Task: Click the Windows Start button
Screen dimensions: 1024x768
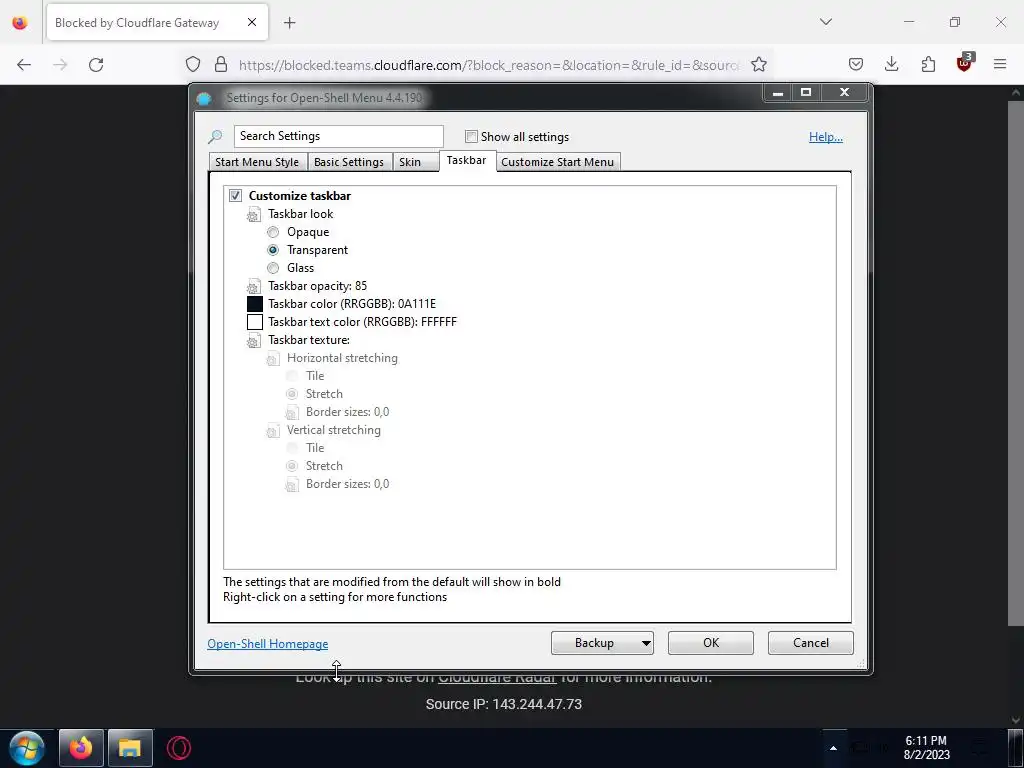Action: click(27, 748)
